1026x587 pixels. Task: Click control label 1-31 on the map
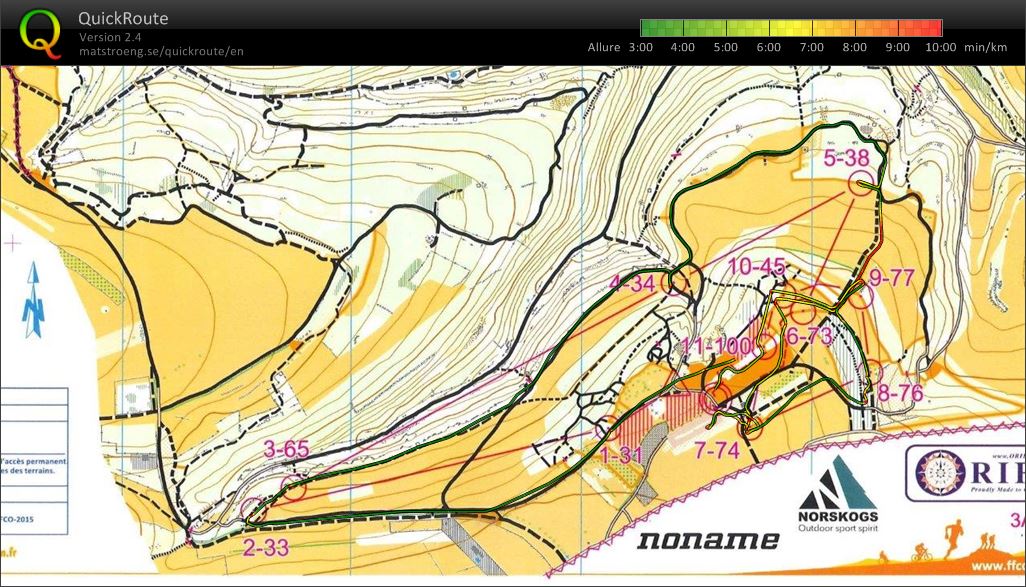click(x=621, y=454)
